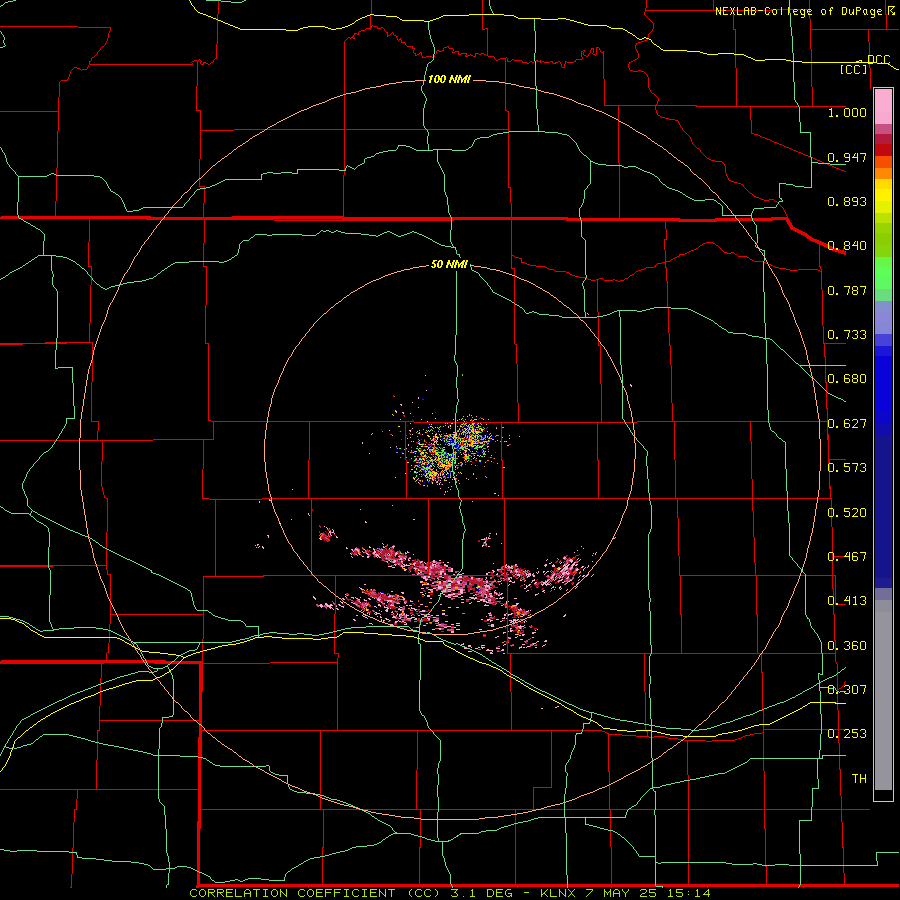
Task: Select the 1.000 value on the color scale
Action: 847,112
